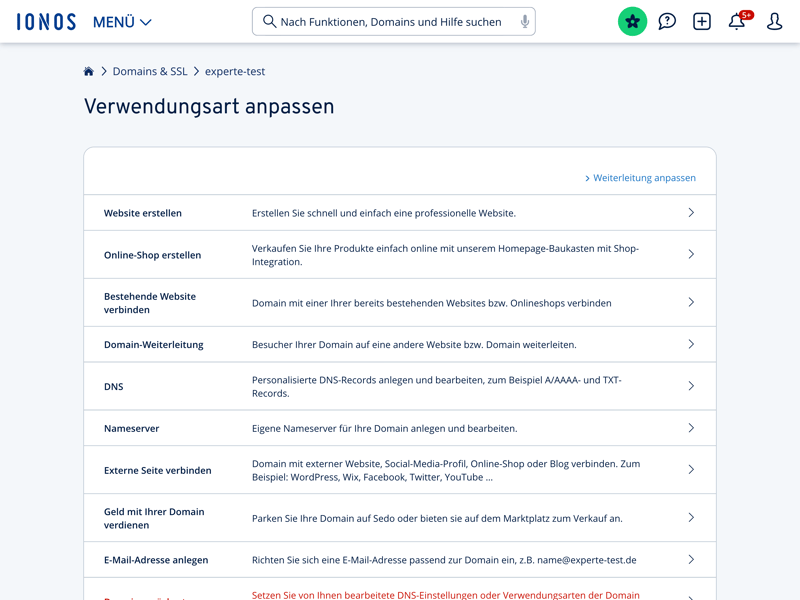The image size is (800, 600).
Task: Click the green star badge icon
Action: [632, 21]
